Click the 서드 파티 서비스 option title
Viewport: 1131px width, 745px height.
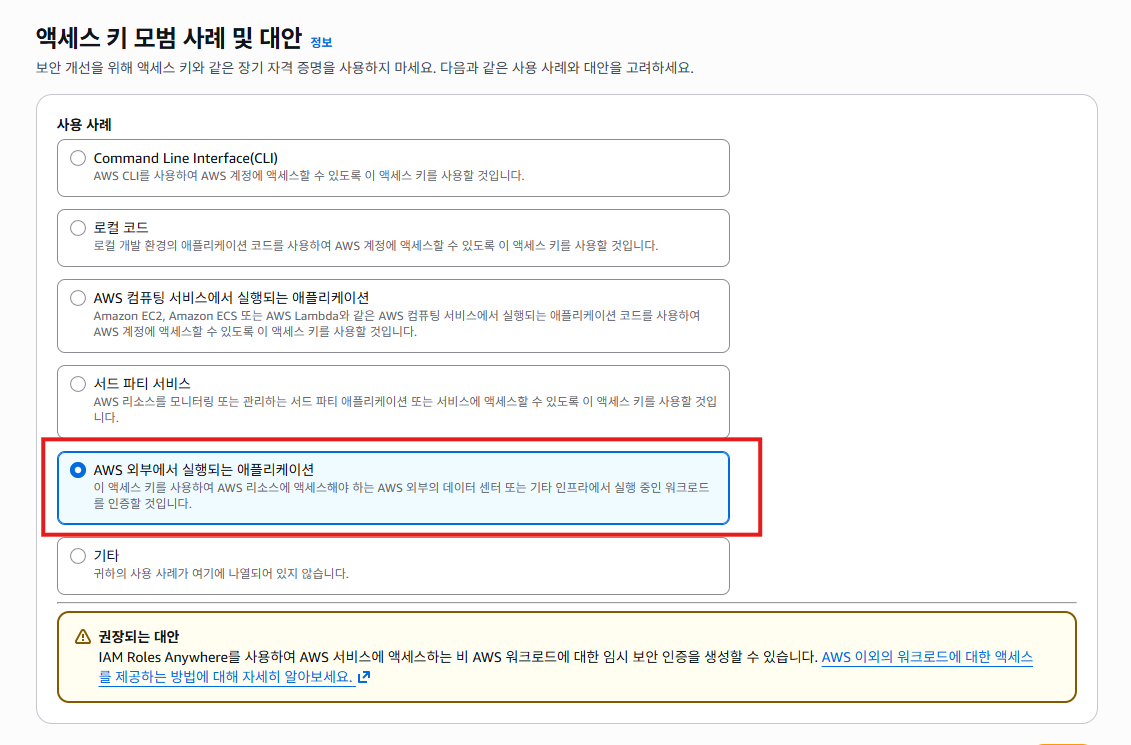(x=142, y=384)
